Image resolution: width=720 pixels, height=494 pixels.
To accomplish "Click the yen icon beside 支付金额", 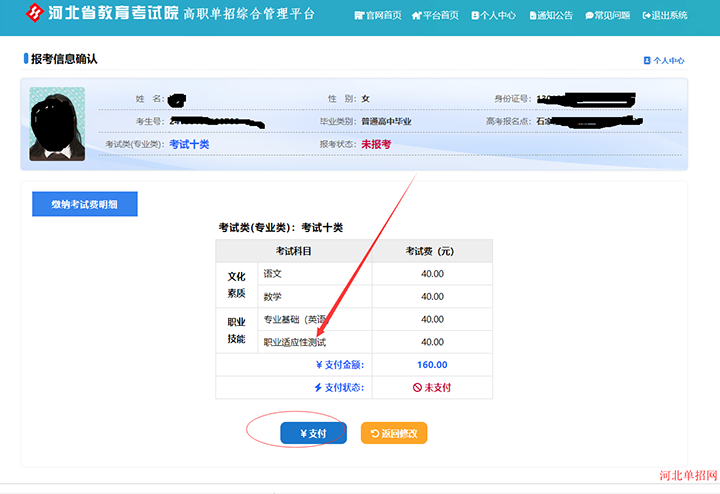I will click(x=318, y=365).
